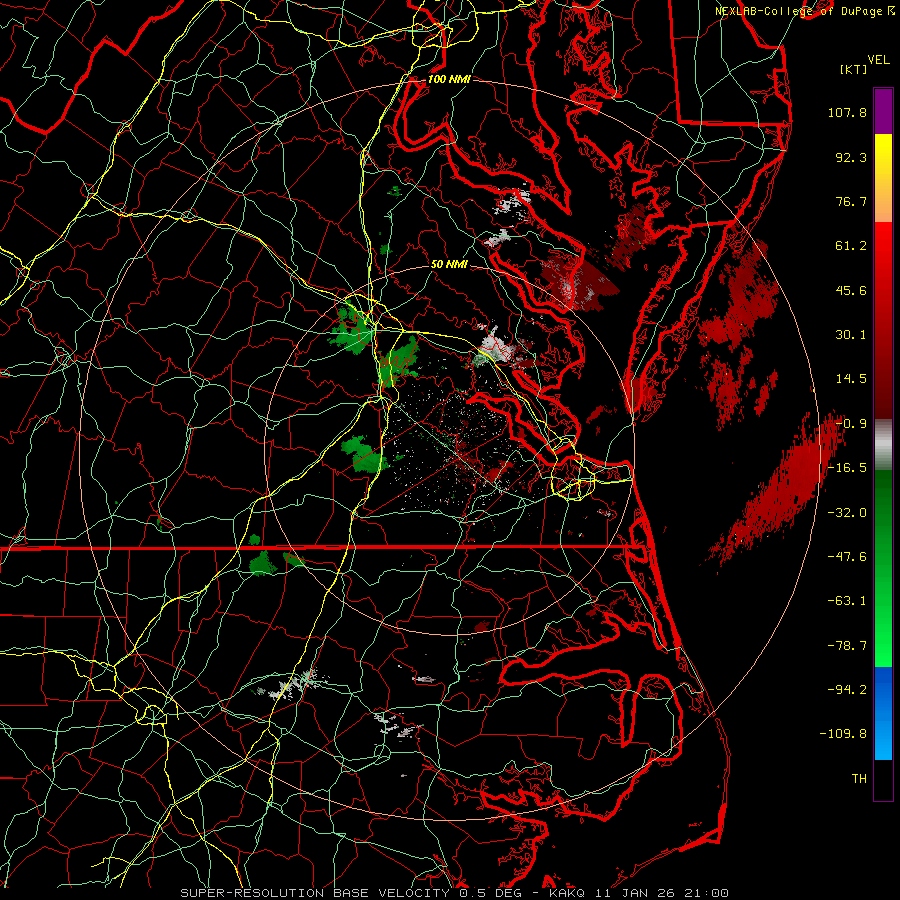Click the 50 NMI range ring label
Screen dimensions: 900x900
coord(449,265)
